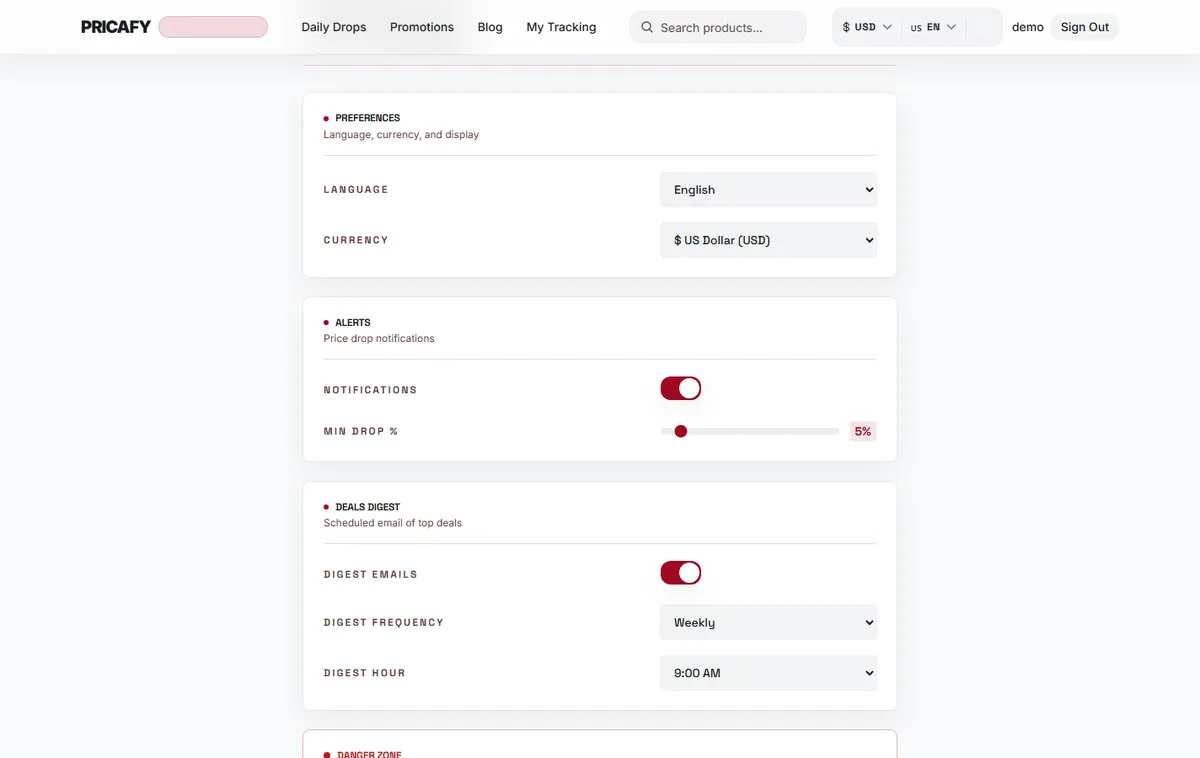Open the Currency dropdown showing US Dollar

[768, 240]
